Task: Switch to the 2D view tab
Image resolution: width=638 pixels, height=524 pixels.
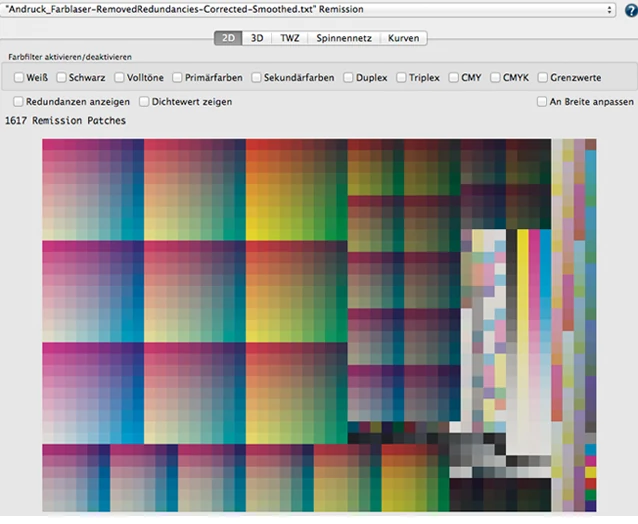Action: (x=228, y=38)
